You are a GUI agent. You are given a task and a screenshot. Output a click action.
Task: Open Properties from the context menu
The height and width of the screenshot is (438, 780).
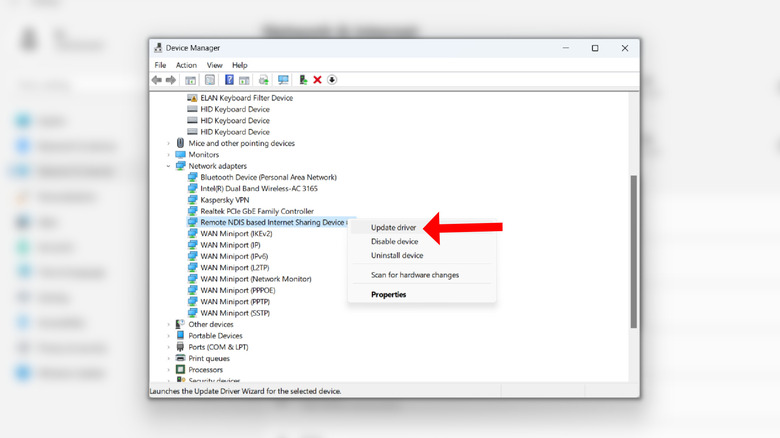click(x=388, y=294)
